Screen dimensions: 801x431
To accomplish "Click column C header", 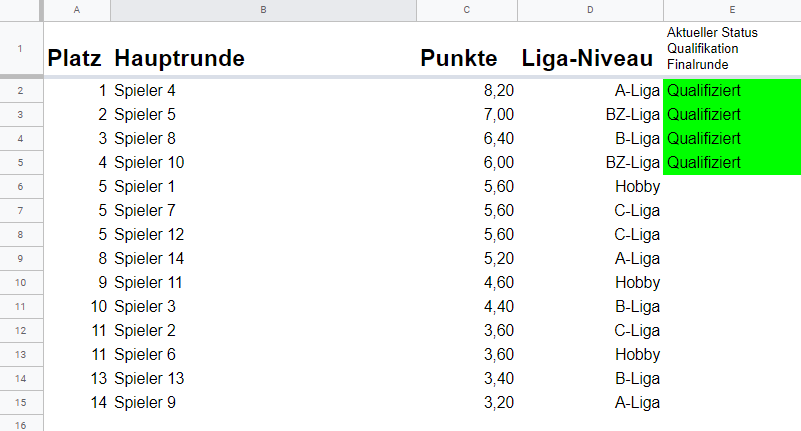I will [466, 10].
